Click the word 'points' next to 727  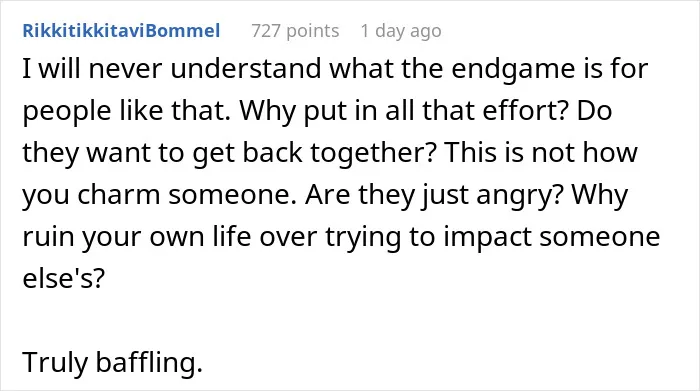[312, 31]
